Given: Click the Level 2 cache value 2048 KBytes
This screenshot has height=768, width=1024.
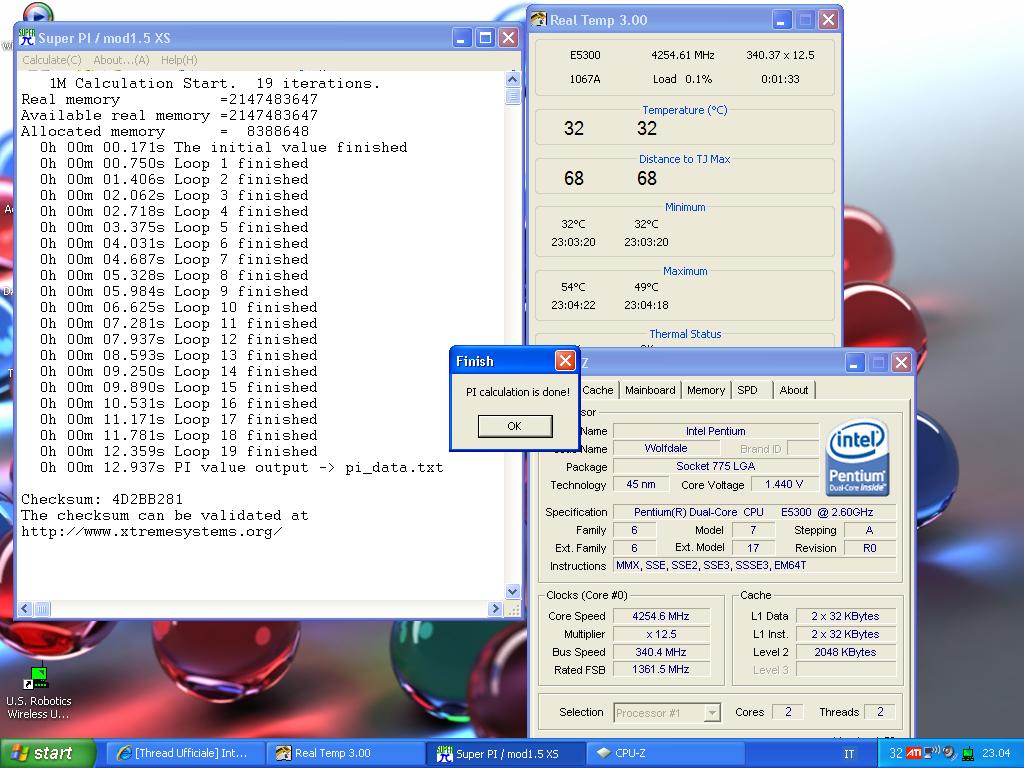Looking at the screenshot, I should [845, 652].
